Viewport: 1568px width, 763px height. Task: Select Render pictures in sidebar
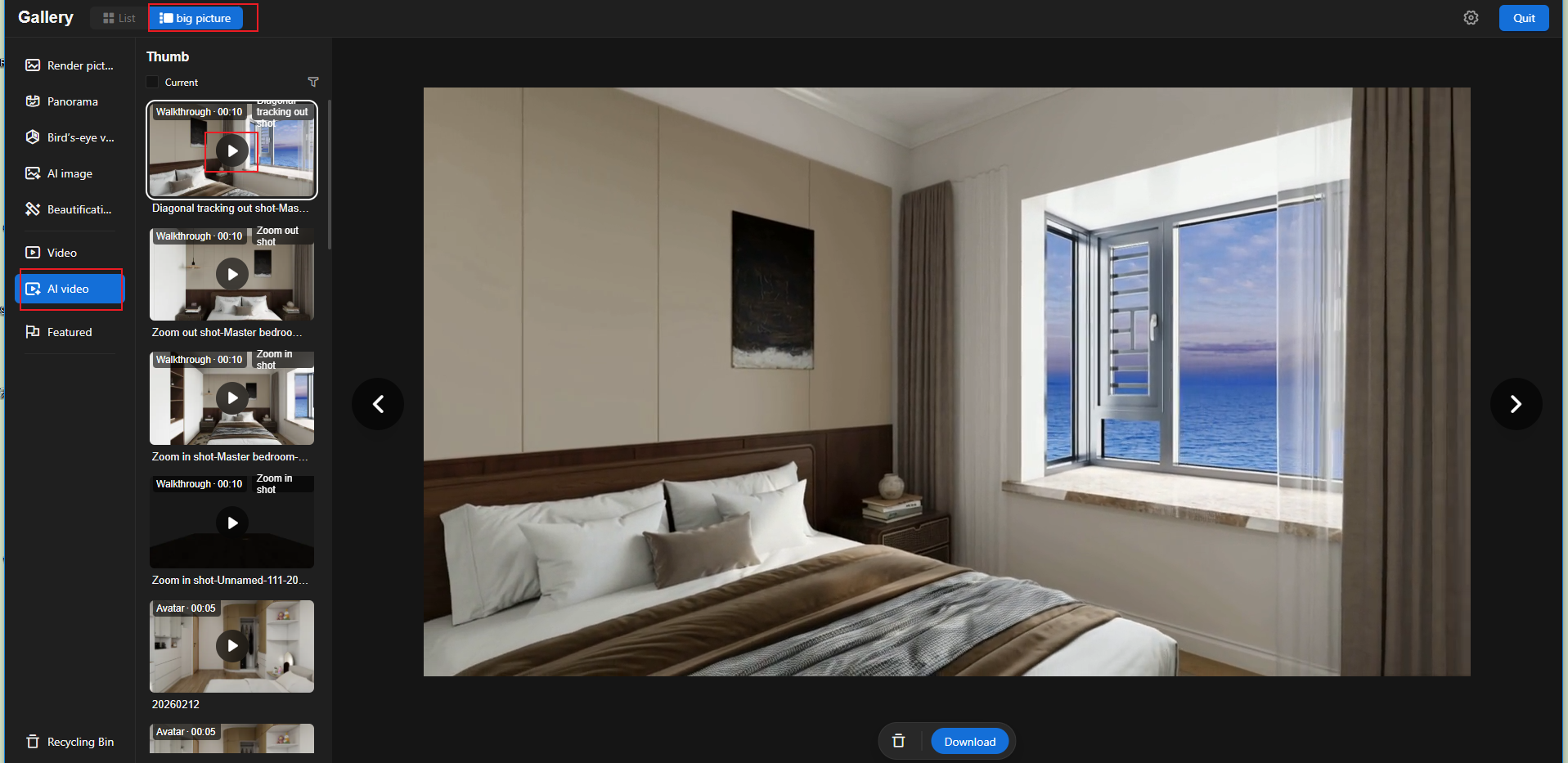(x=79, y=65)
